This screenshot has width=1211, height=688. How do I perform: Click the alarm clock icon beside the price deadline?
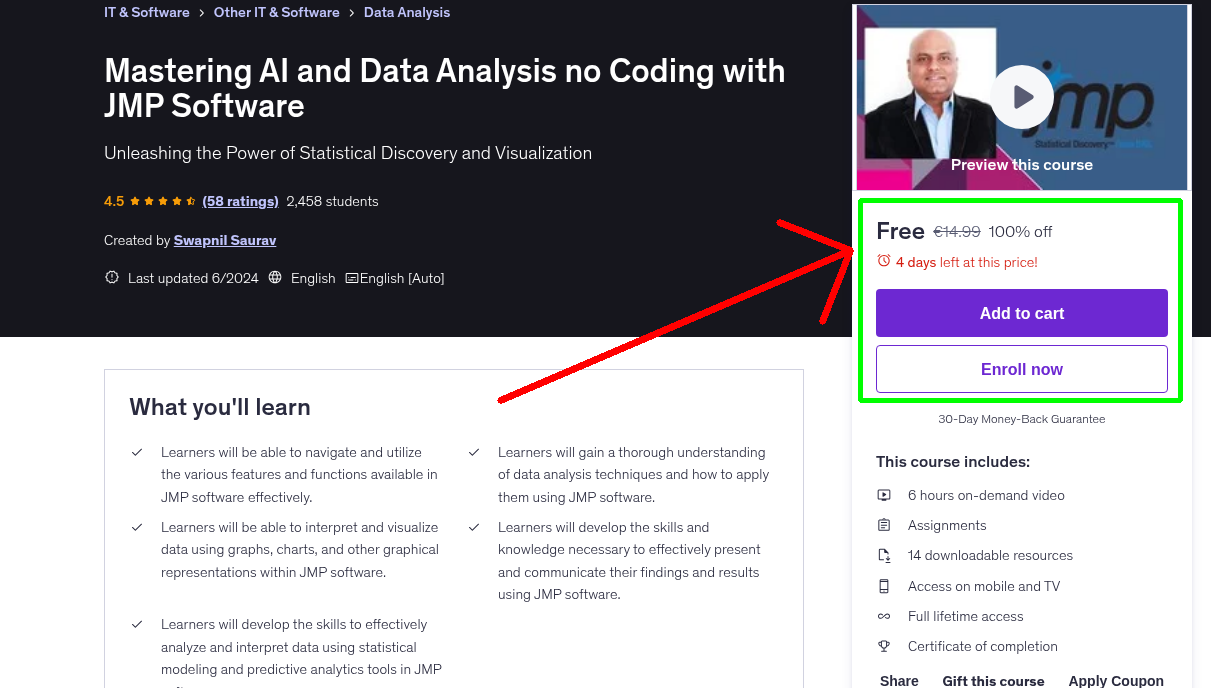(883, 259)
